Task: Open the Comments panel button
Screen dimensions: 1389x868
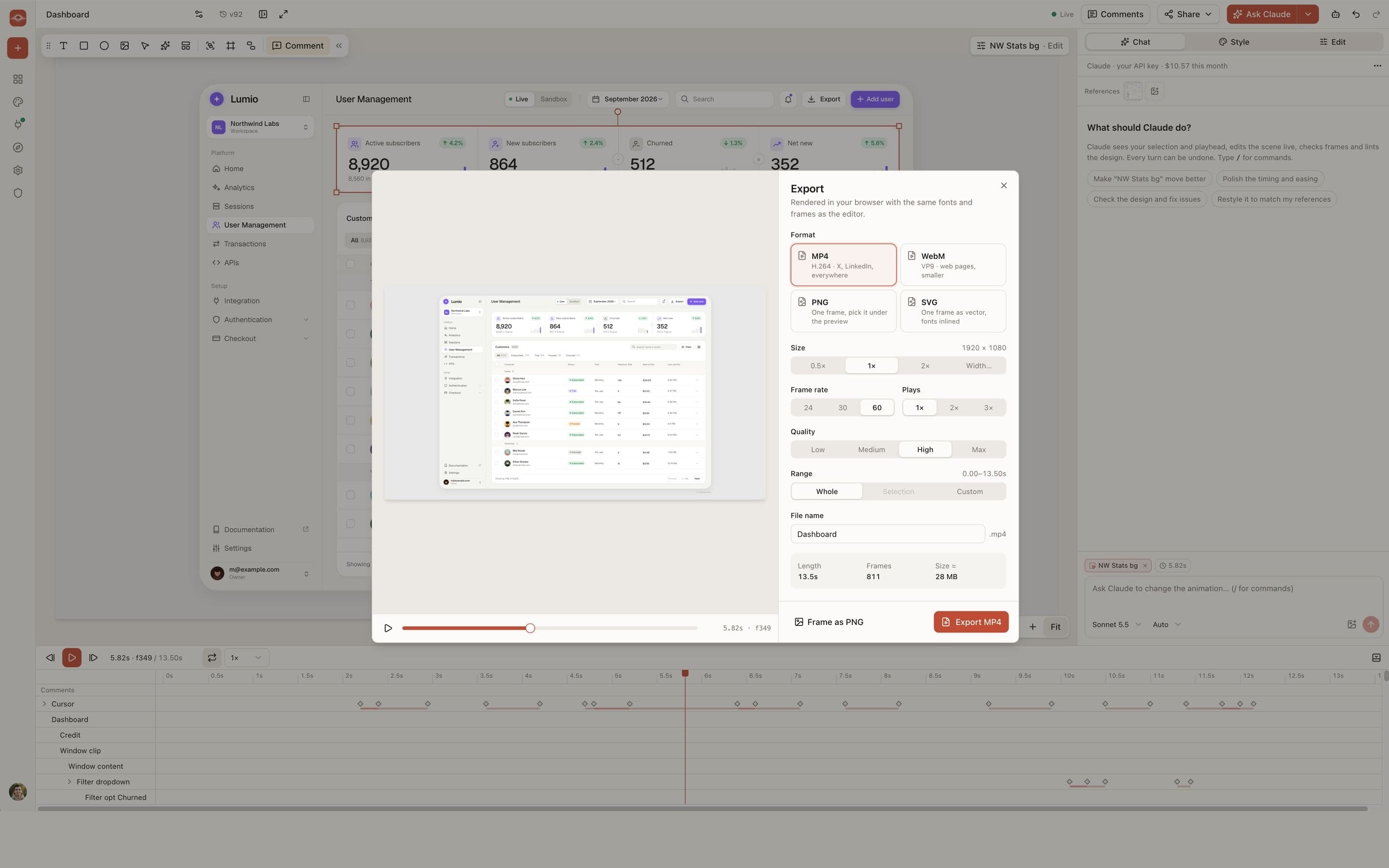Action: click(x=1115, y=14)
